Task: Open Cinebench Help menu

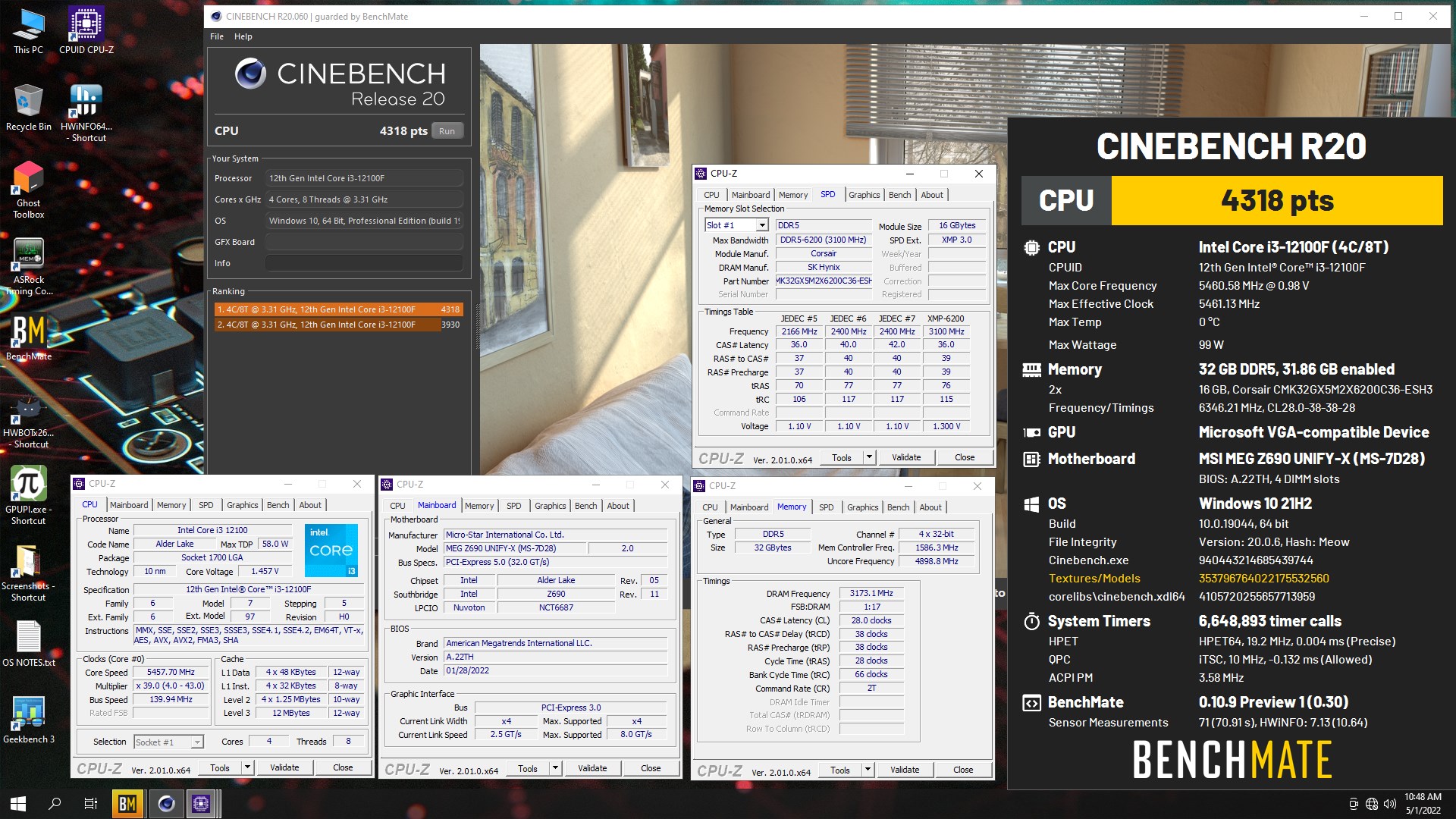Action: tap(243, 36)
